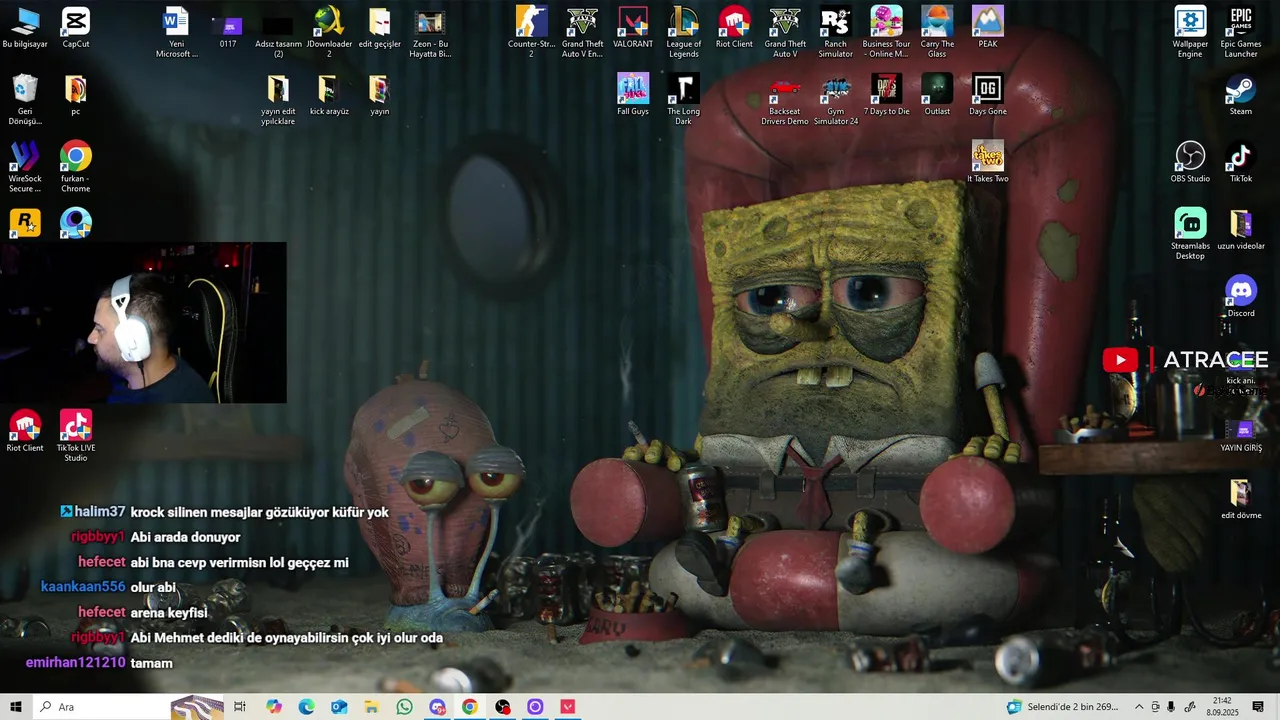Open Selendi'de 2 bin 269... news widget
This screenshot has width=1280, height=720.
pyautogui.click(x=1063, y=707)
